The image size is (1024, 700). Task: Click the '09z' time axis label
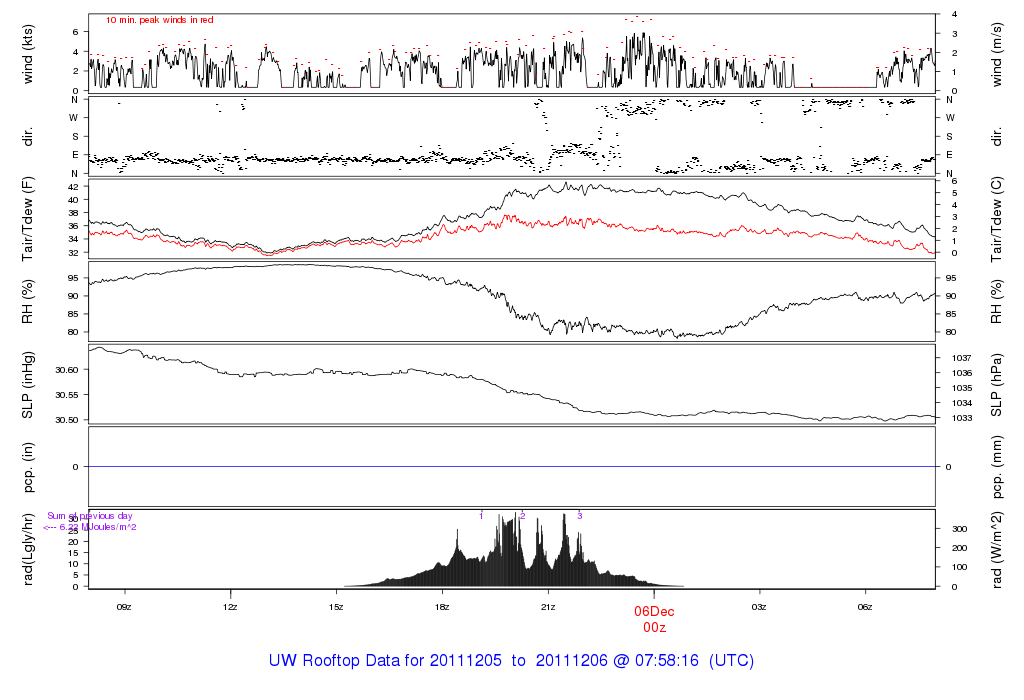(124, 606)
